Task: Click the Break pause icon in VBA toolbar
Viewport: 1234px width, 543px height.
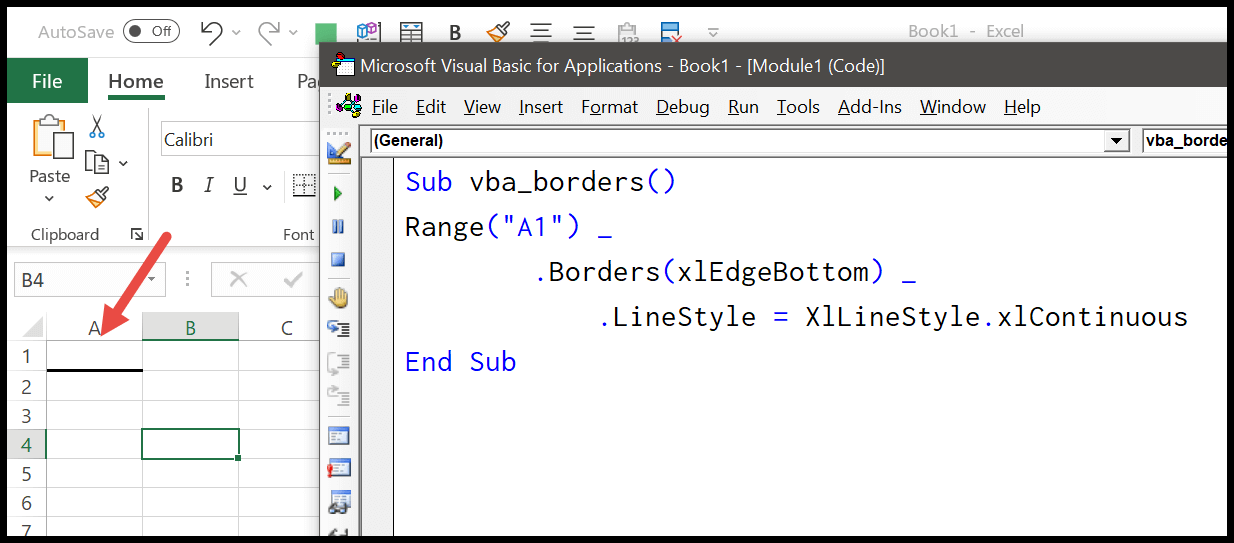Action: coord(338,227)
